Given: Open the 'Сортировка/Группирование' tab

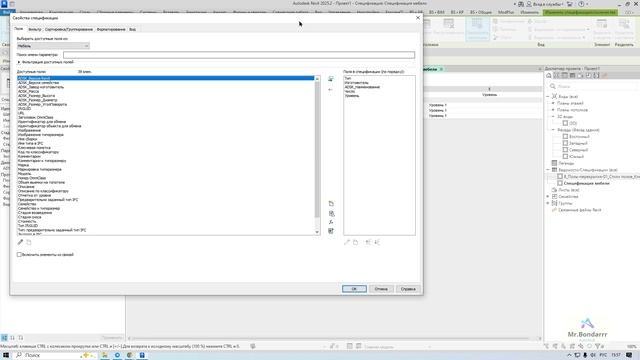Looking at the screenshot, I should coord(69,29).
